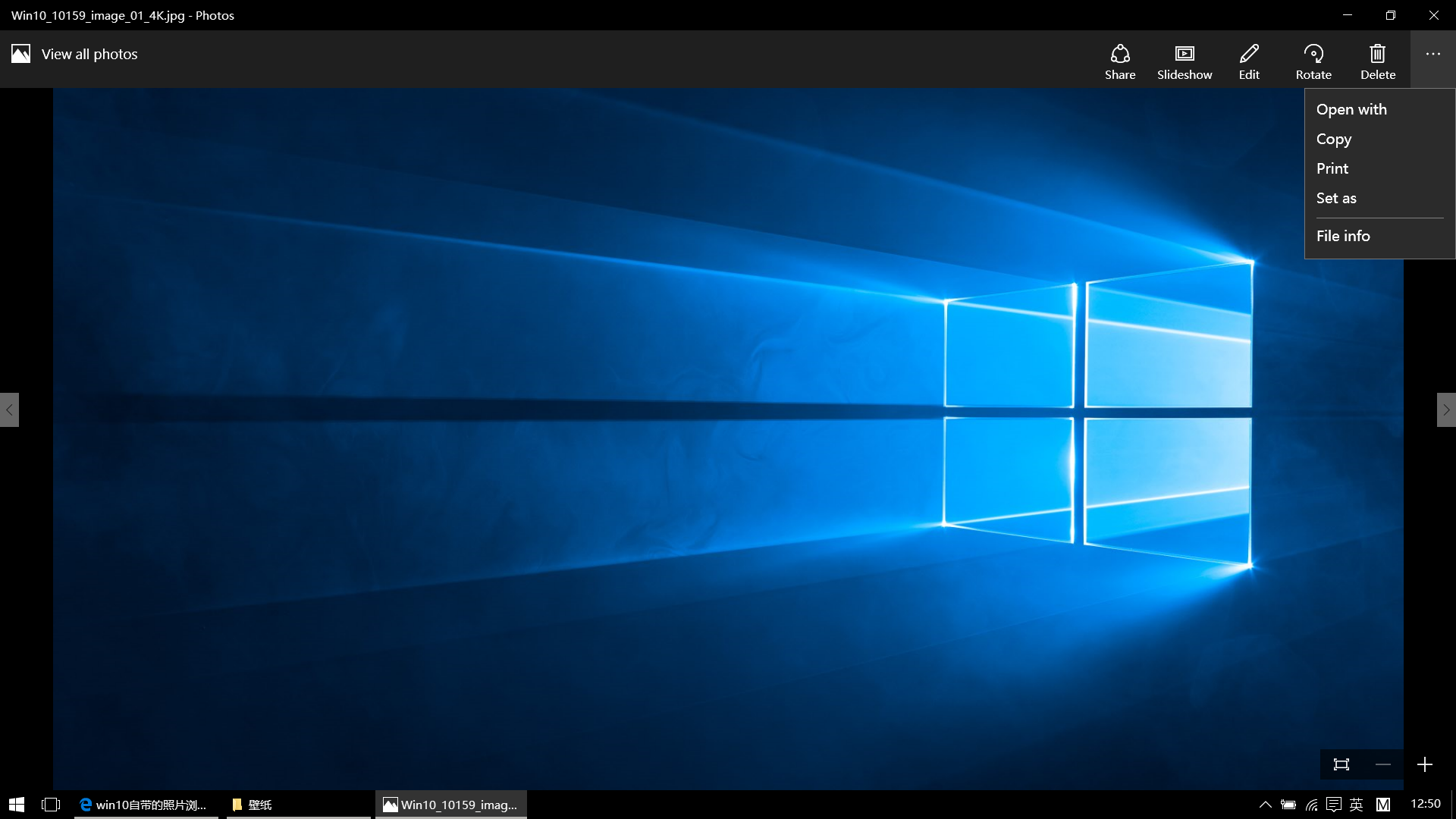Select Copy from the menu
The height and width of the screenshot is (819, 1456).
(1379, 139)
